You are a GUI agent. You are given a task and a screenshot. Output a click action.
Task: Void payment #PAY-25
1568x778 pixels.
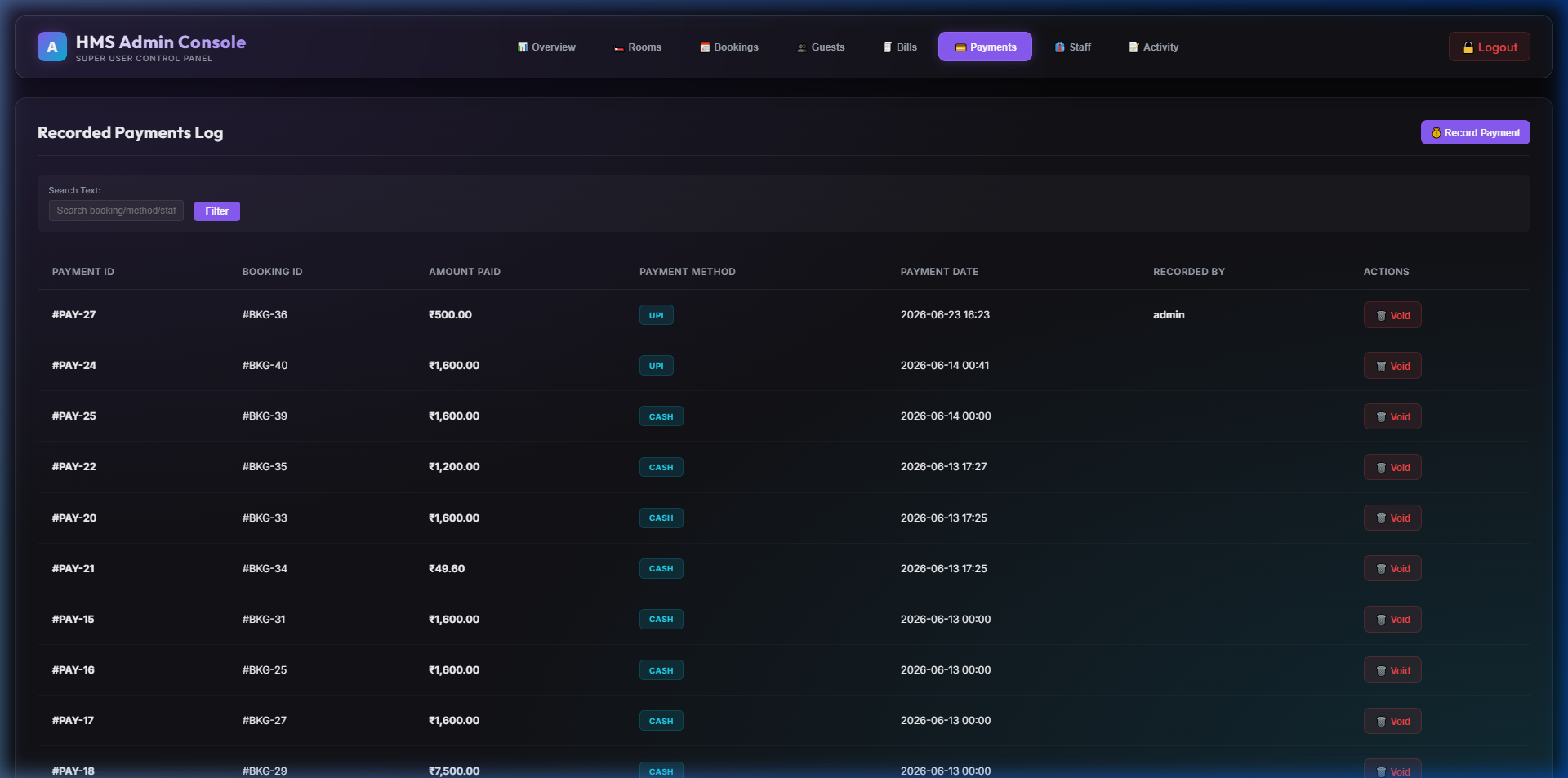click(1392, 416)
